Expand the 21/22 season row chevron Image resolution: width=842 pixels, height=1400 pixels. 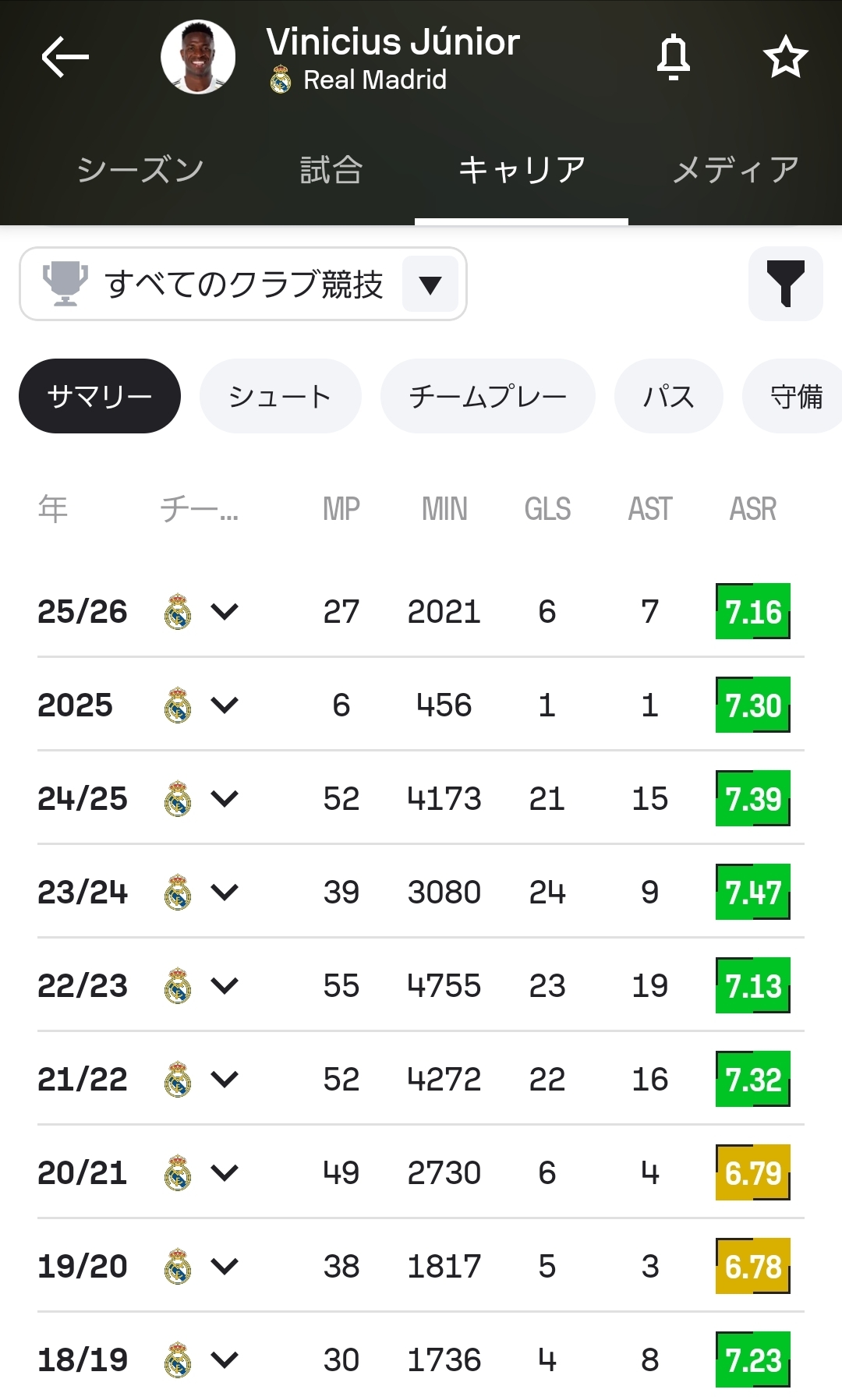click(x=225, y=1080)
